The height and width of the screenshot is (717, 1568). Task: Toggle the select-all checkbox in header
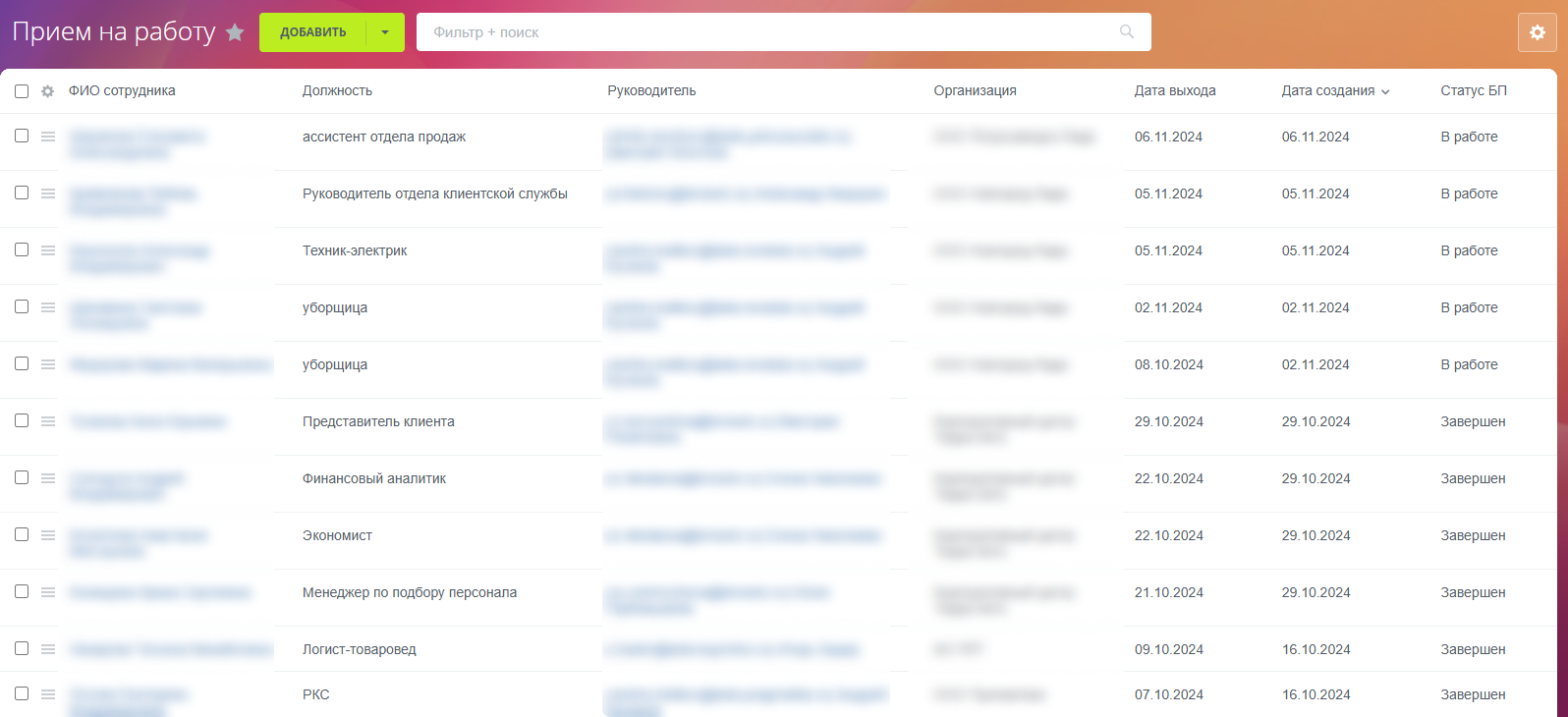[22, 91]
